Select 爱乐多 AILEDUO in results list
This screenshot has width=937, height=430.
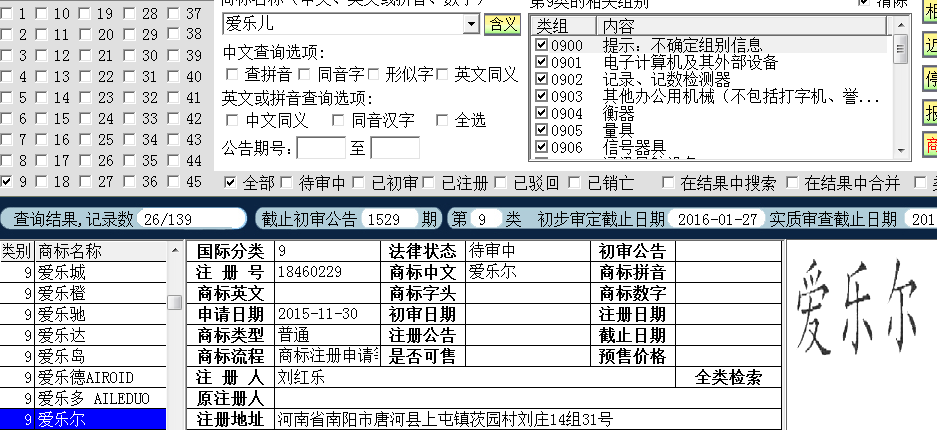(x=83, y=398)
